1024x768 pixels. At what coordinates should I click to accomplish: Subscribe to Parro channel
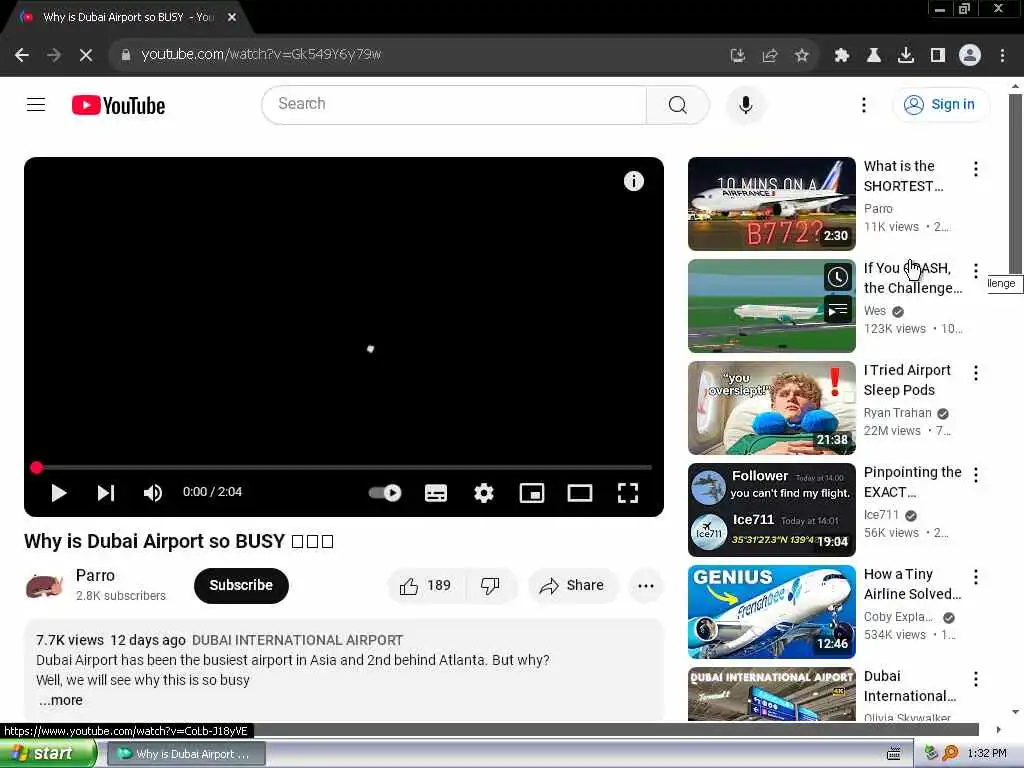tap(241, 585)
